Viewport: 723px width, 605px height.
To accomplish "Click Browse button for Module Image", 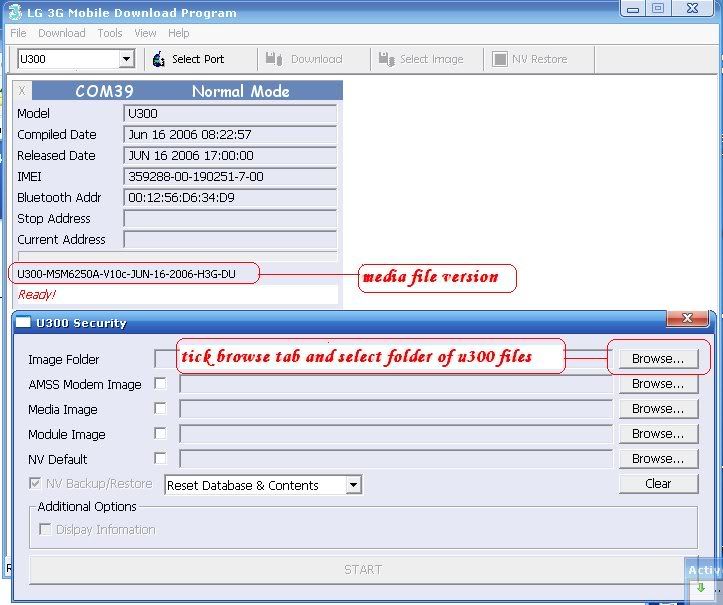I will [658, 433].
